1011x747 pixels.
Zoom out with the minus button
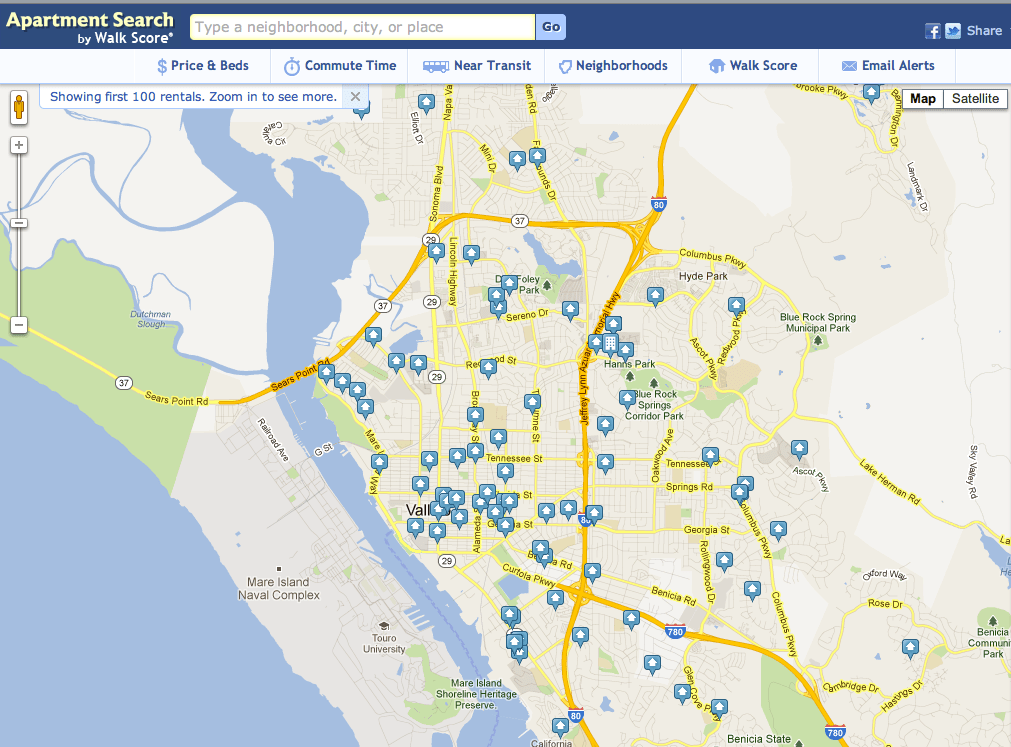(x=19, y=325)
